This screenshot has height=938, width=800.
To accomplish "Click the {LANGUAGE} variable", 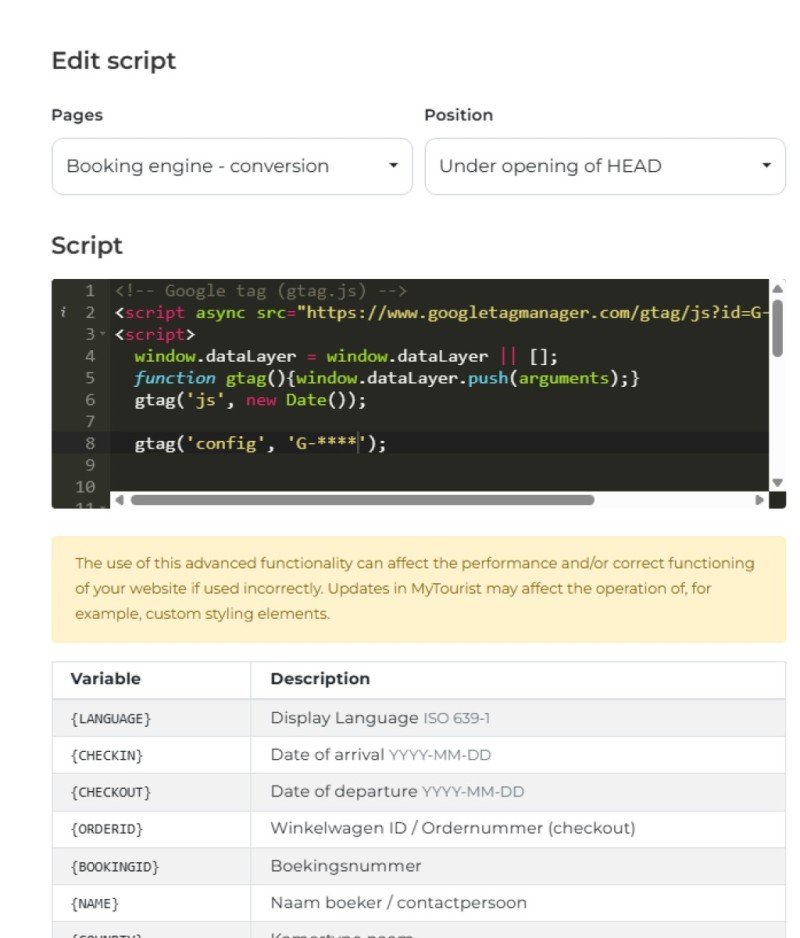I will click(x=111, y=719).
